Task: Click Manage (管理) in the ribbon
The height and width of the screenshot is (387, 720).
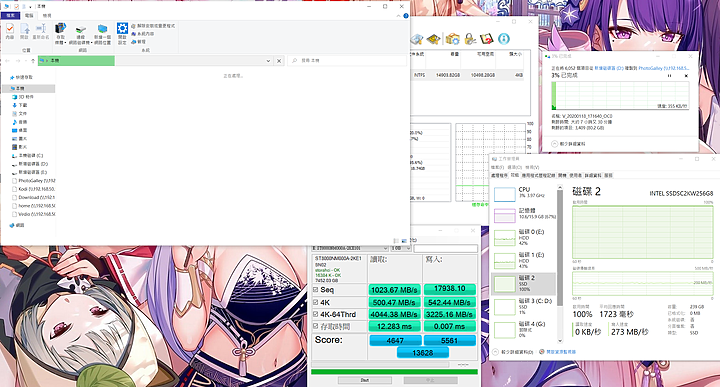Action: (139, 42)
